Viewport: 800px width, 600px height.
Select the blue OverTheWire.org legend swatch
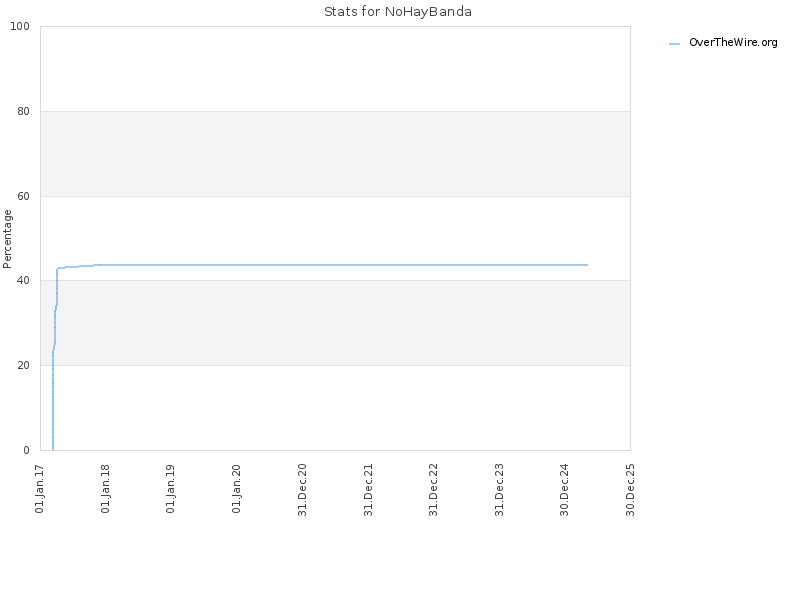(x=674, y=44)
